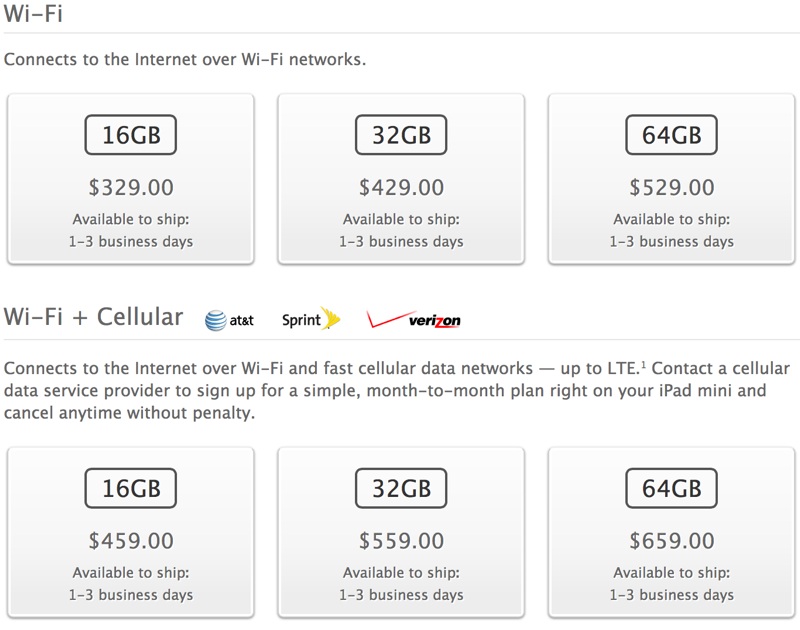Select the Wi-Fi 32GB $429.00 option
Screen dimensions: 800x630
click(401, 179)
